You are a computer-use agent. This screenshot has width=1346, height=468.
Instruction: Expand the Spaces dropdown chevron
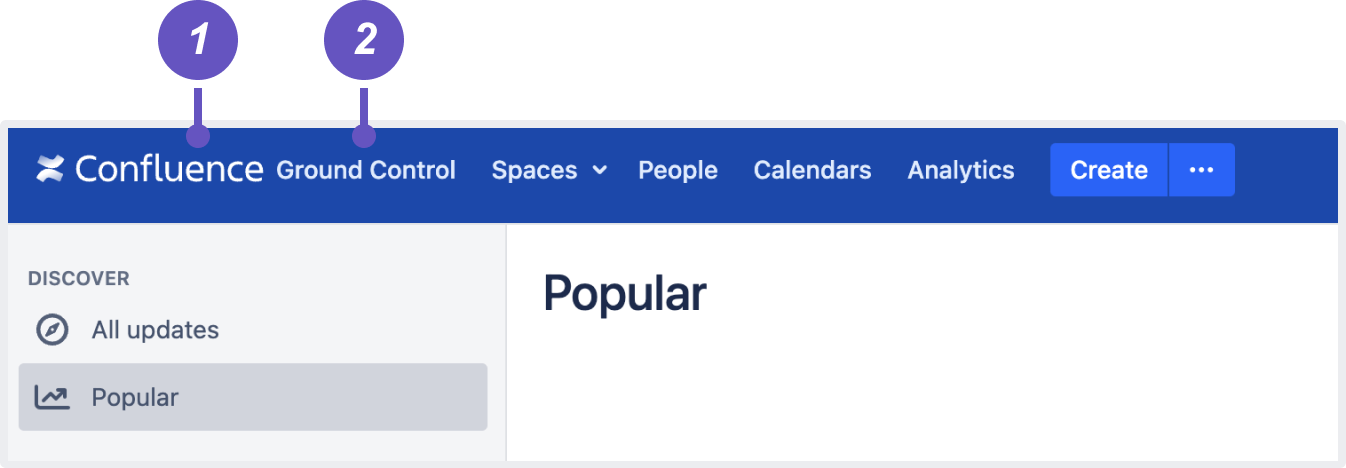click(600, 170)
